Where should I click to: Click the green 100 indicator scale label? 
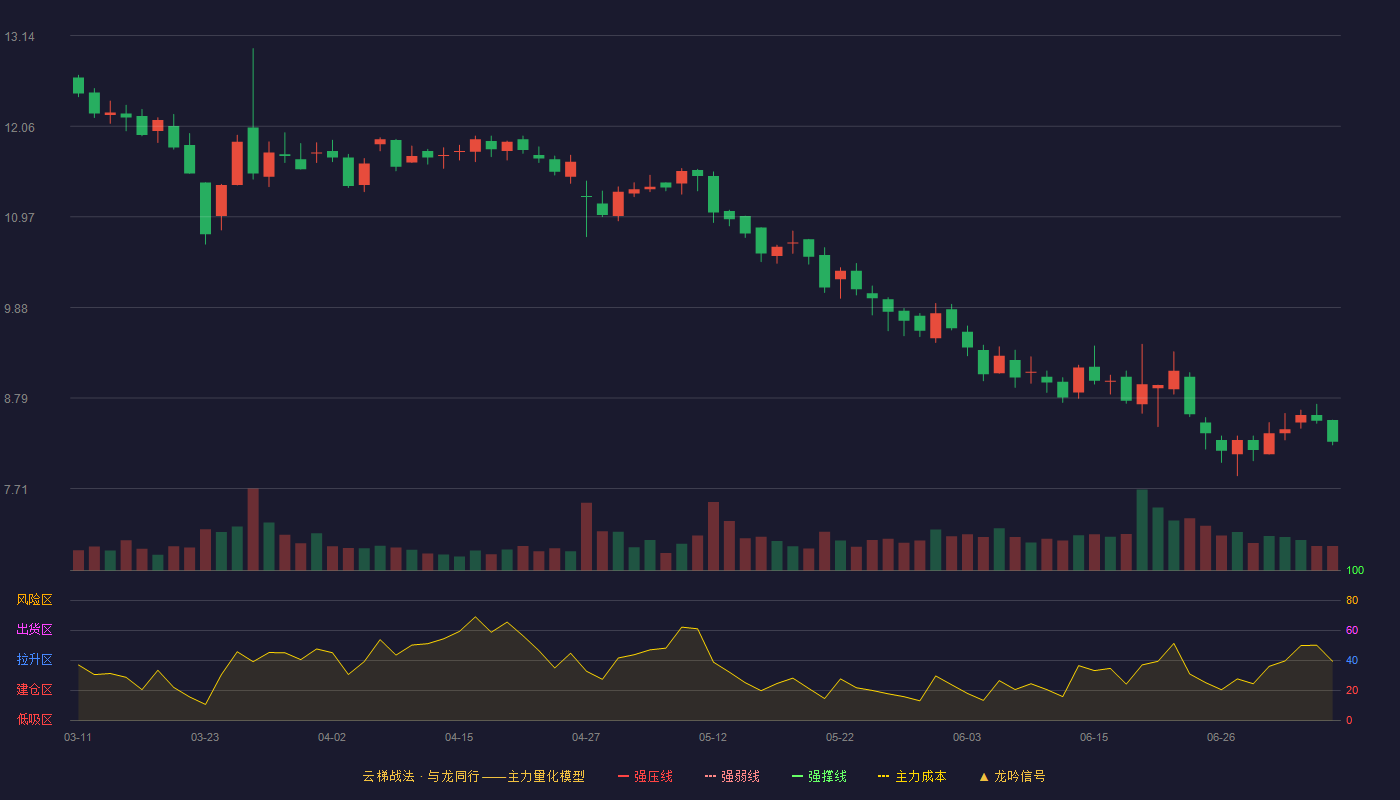tap(1355, 571)
